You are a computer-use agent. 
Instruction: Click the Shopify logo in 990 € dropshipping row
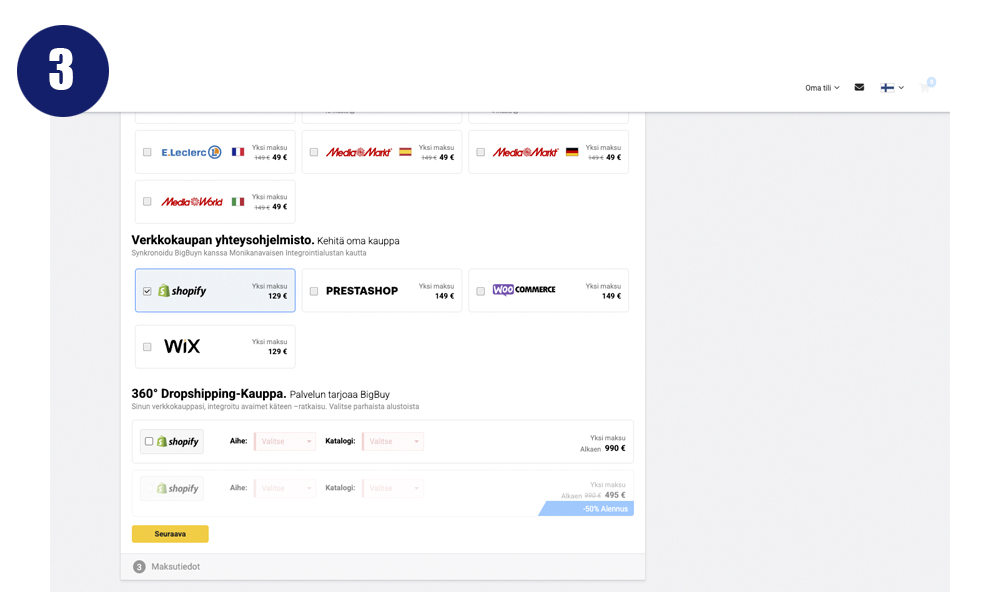178,441
